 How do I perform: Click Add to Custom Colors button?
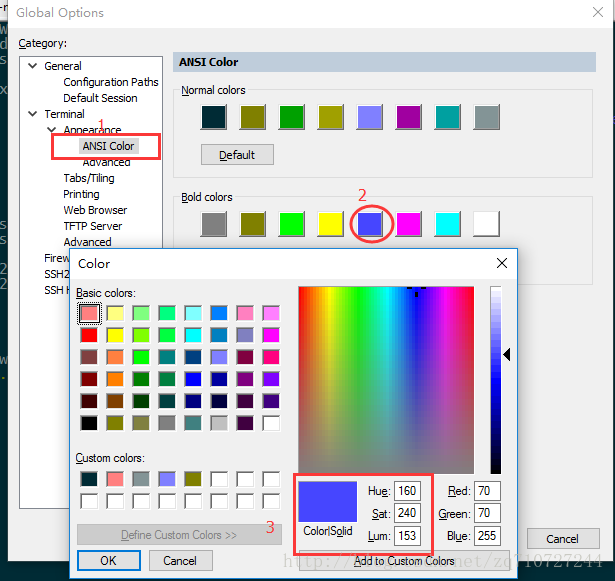point(404,561)
